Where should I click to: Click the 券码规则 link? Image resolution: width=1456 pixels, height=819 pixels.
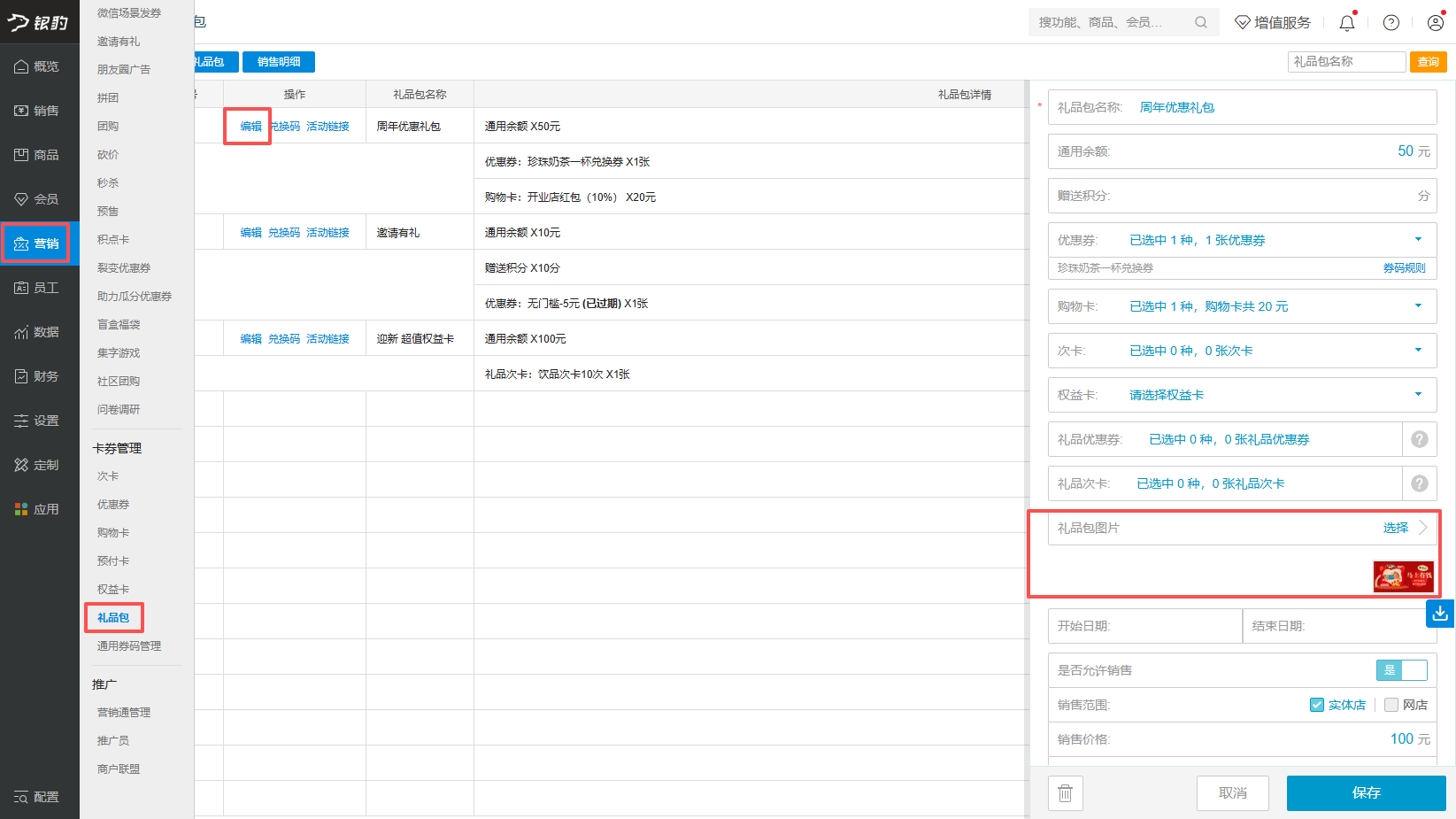1404,268
